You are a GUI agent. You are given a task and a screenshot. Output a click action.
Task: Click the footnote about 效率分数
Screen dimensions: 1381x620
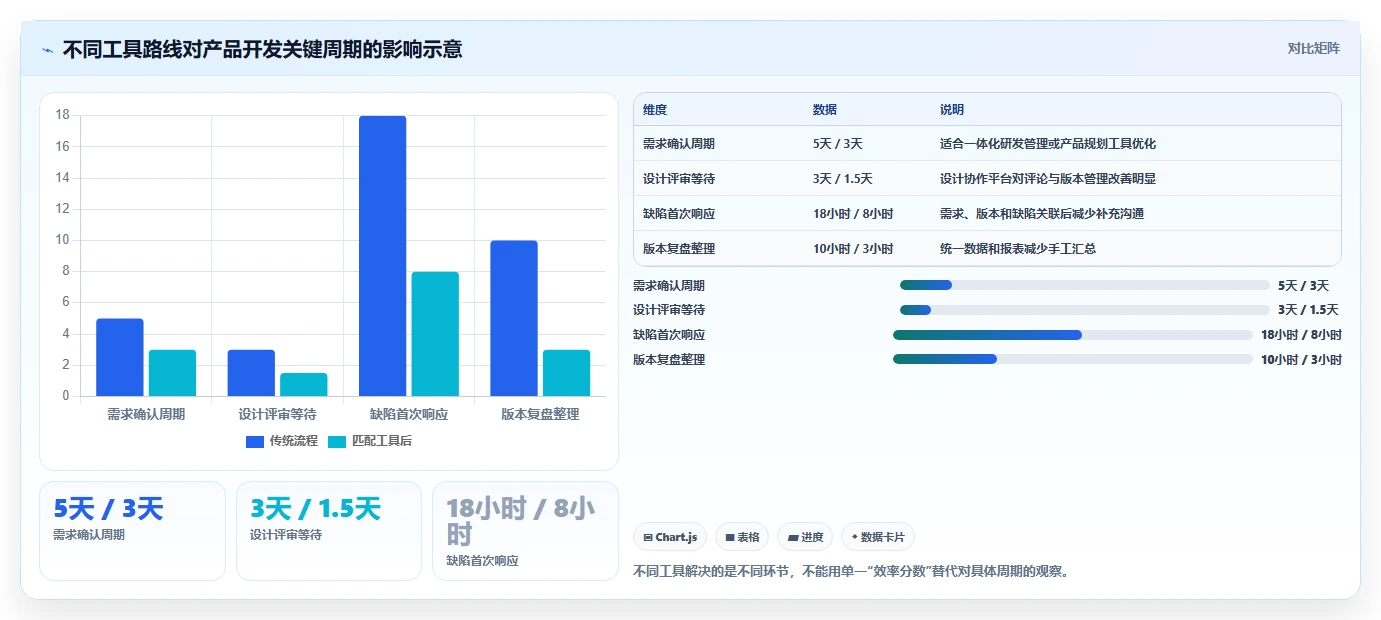click(x=851, y=572)
